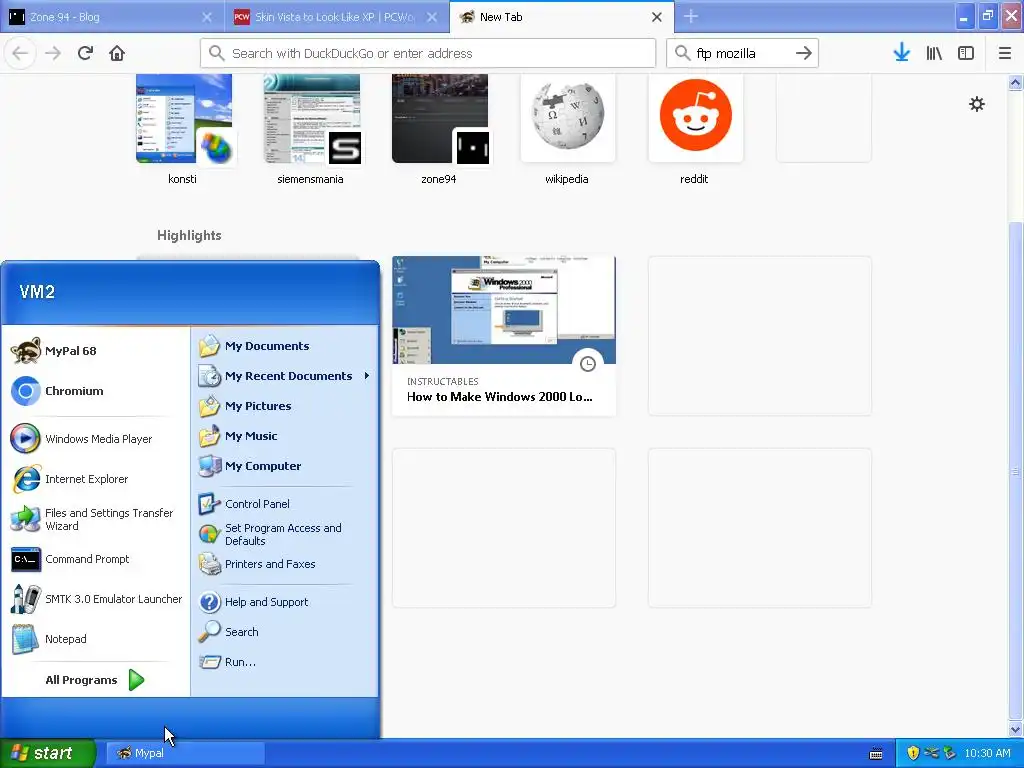Close the PCWorld Skin Vista tab
1024x768 pixels.
pos(432,17)
